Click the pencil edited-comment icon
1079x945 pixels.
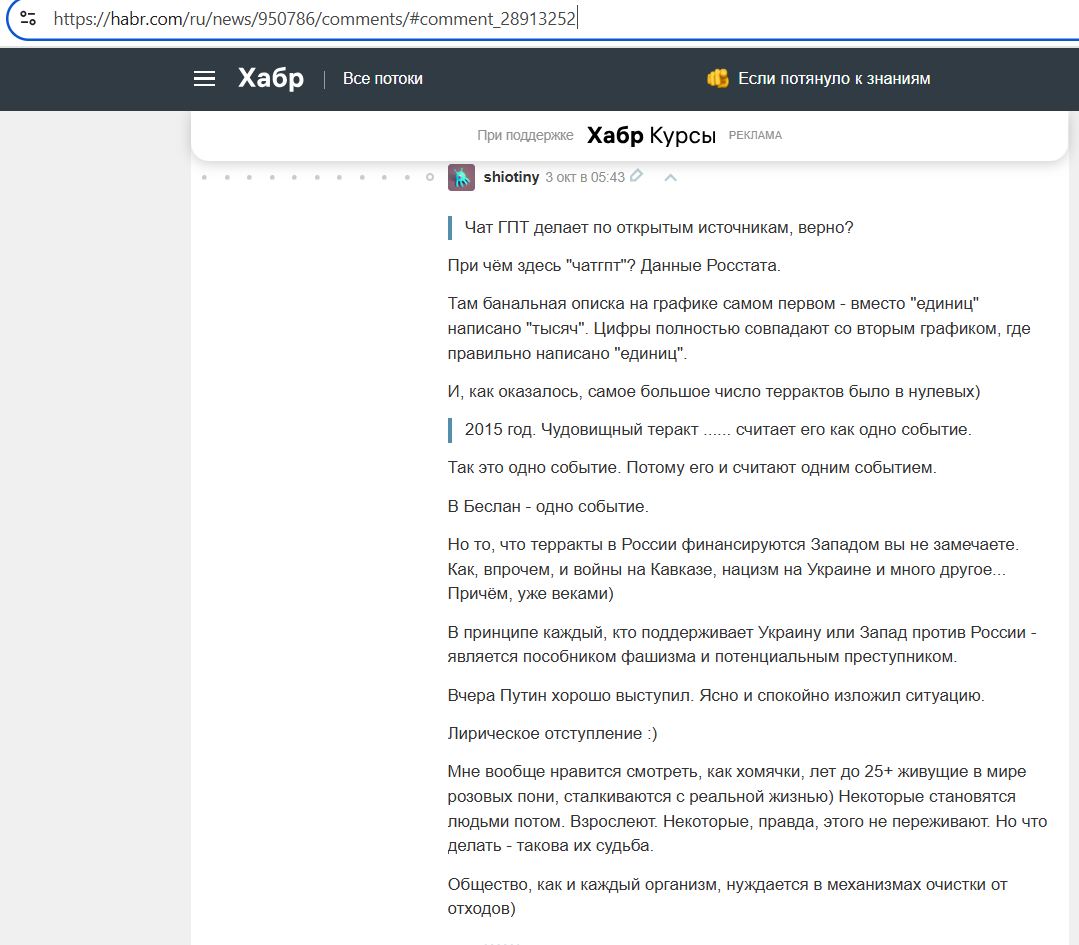637,176
